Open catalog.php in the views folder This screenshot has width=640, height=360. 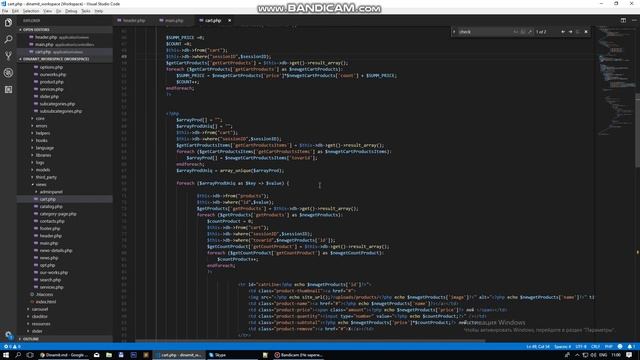tap(51, 207)
